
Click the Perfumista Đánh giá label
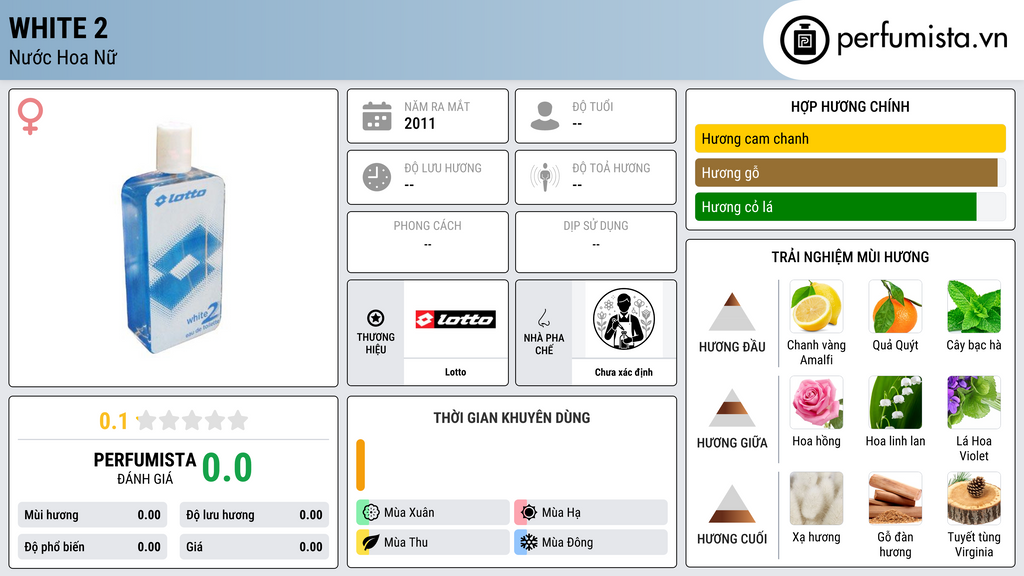(x=145, y=468)
